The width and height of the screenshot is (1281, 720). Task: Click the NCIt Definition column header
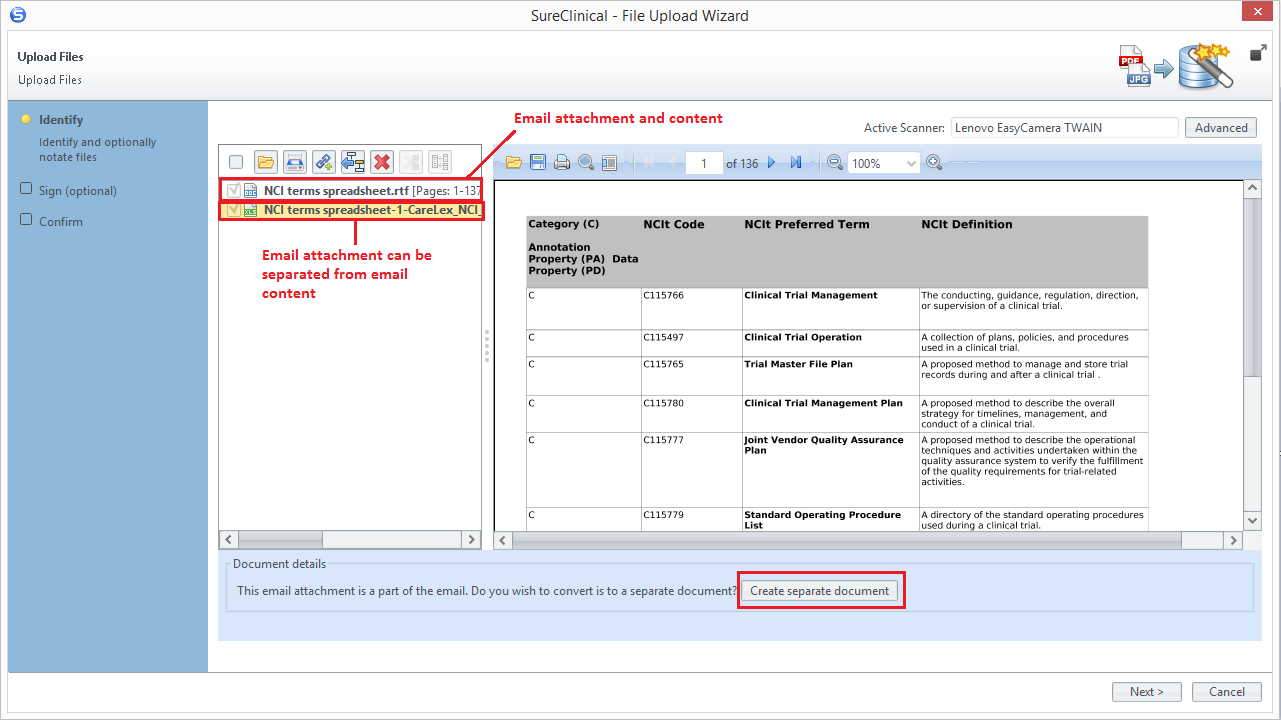(967, 225)
